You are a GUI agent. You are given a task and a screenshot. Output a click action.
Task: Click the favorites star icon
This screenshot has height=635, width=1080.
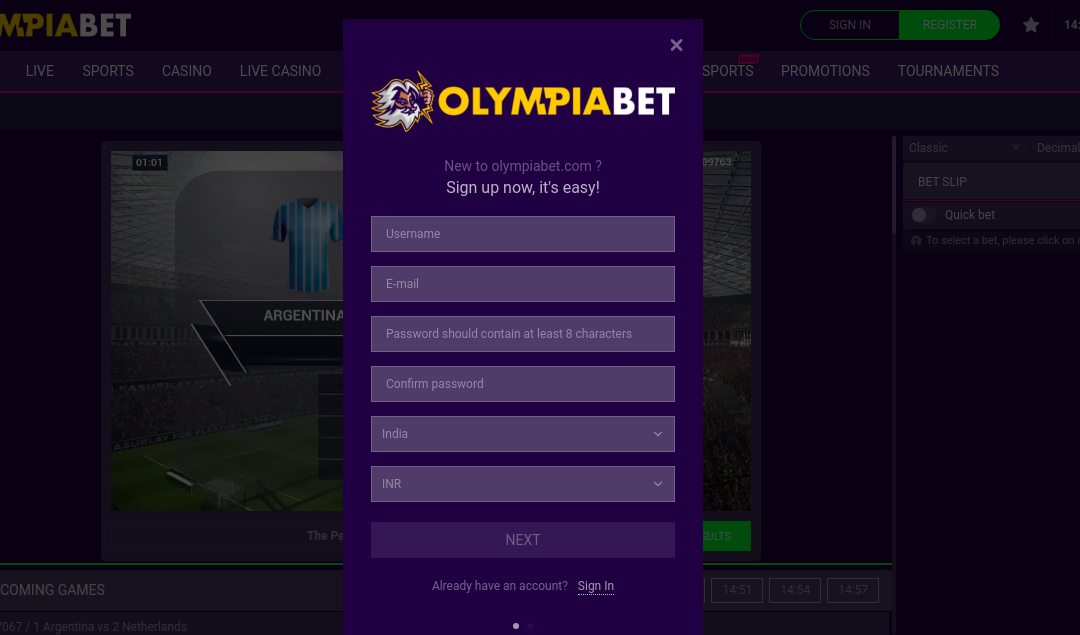coord(1030,25)
